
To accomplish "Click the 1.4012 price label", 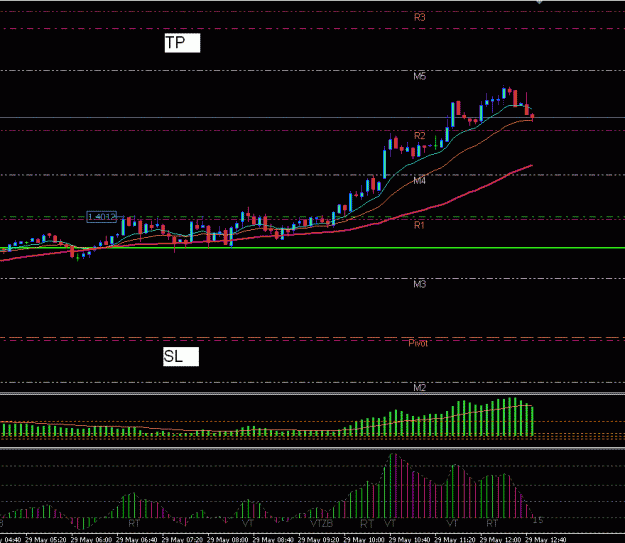I will coord(102,217).
